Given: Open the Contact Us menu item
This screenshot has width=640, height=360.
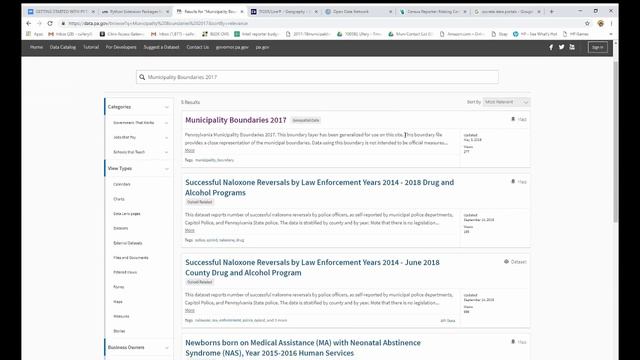Looking at the screenshot, I should 198,47.
